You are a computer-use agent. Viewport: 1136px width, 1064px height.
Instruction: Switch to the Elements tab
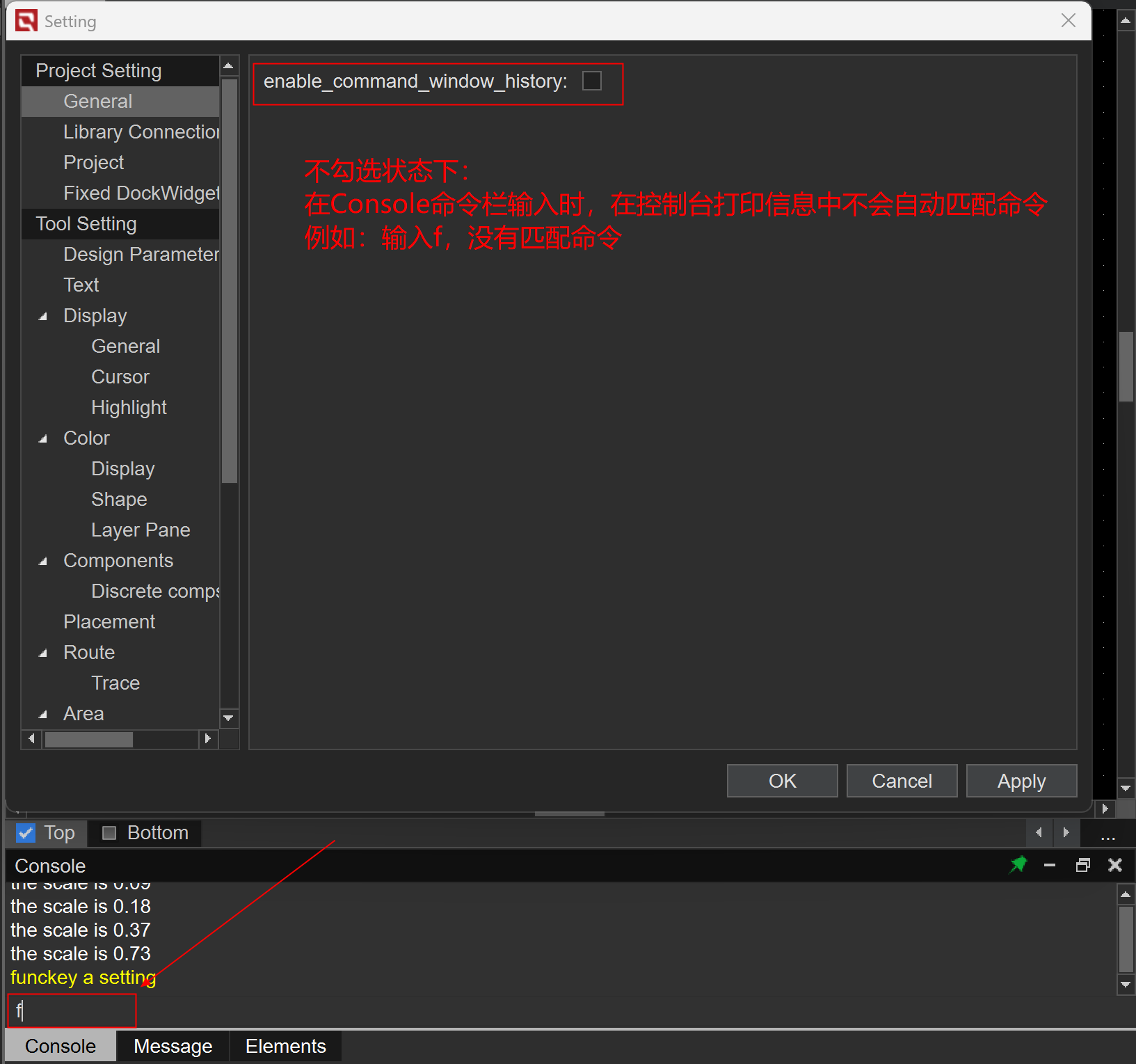285,1046
